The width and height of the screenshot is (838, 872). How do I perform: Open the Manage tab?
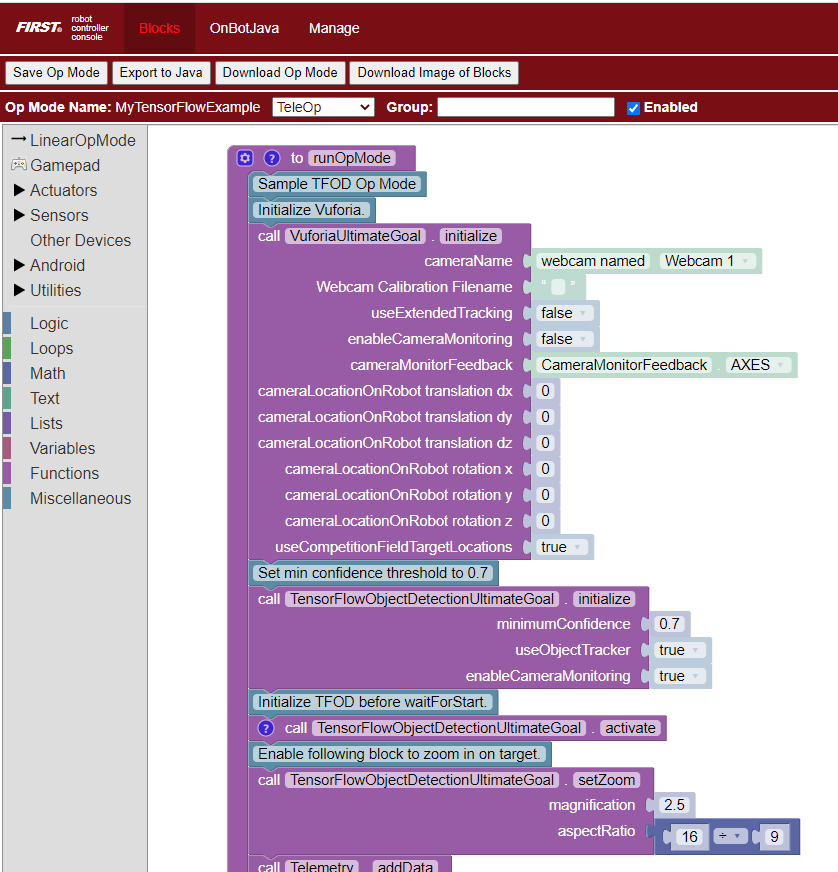pos(334,28)
